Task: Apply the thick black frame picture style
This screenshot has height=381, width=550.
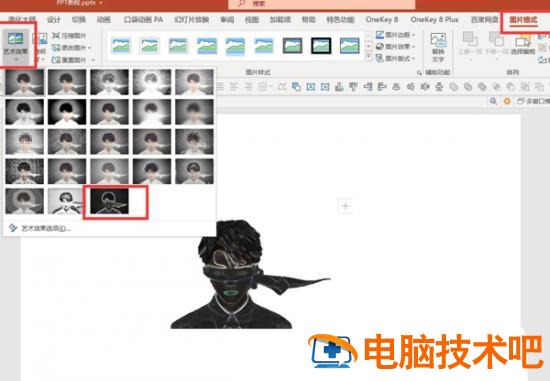Action: point(321,46)
